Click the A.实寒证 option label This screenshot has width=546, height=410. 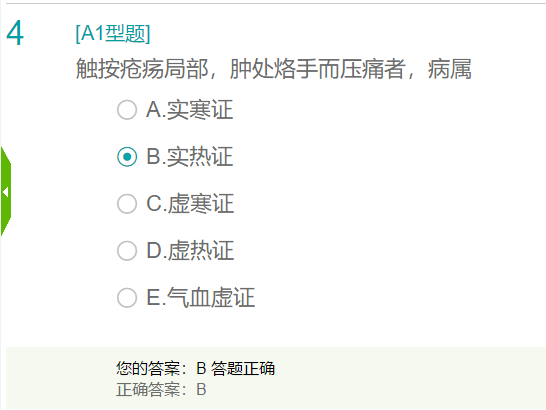pyautogui.click(x=189, y=110)
